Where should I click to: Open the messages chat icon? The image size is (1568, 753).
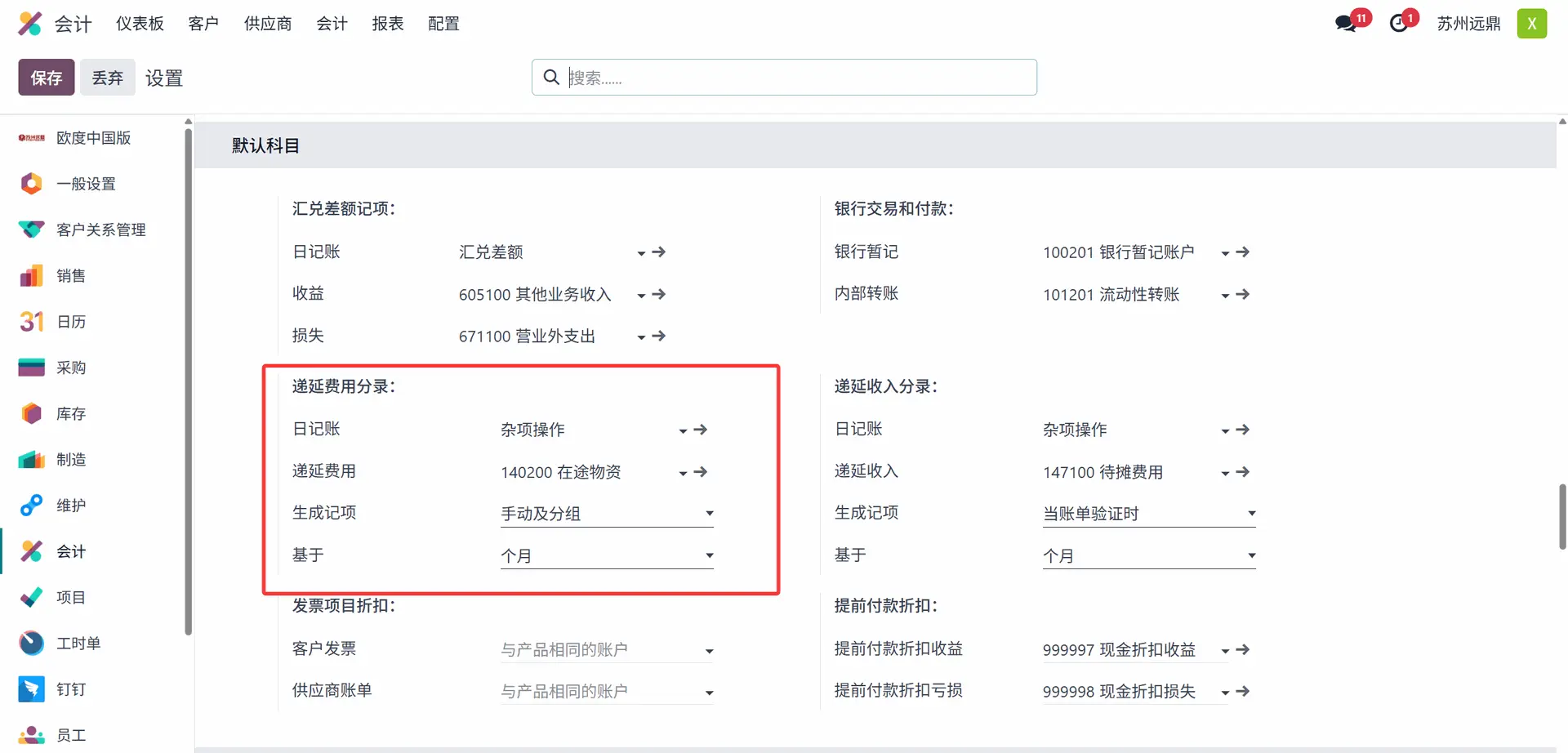(1346, 23)
